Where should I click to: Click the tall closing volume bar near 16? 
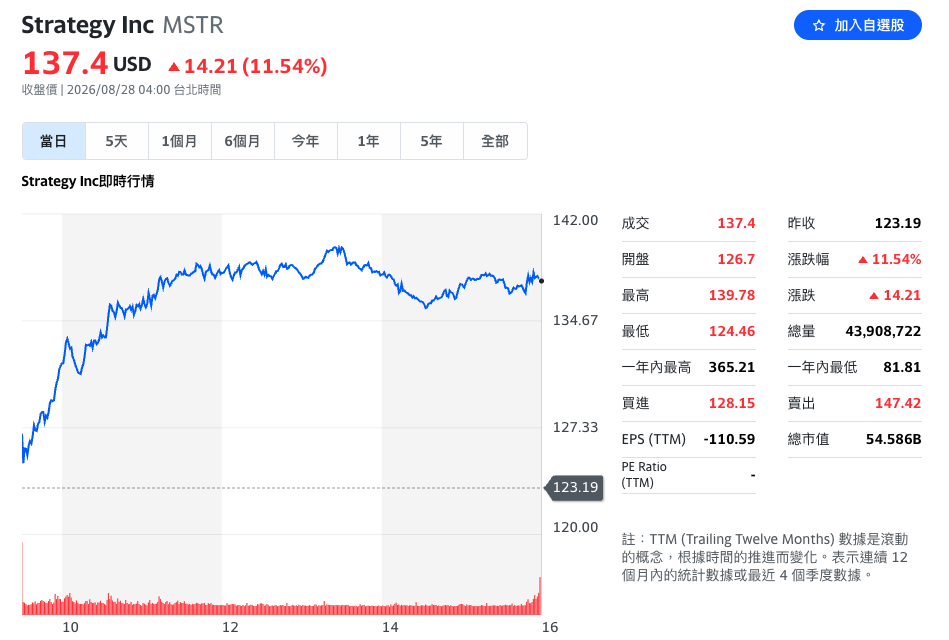click(540, 596)
